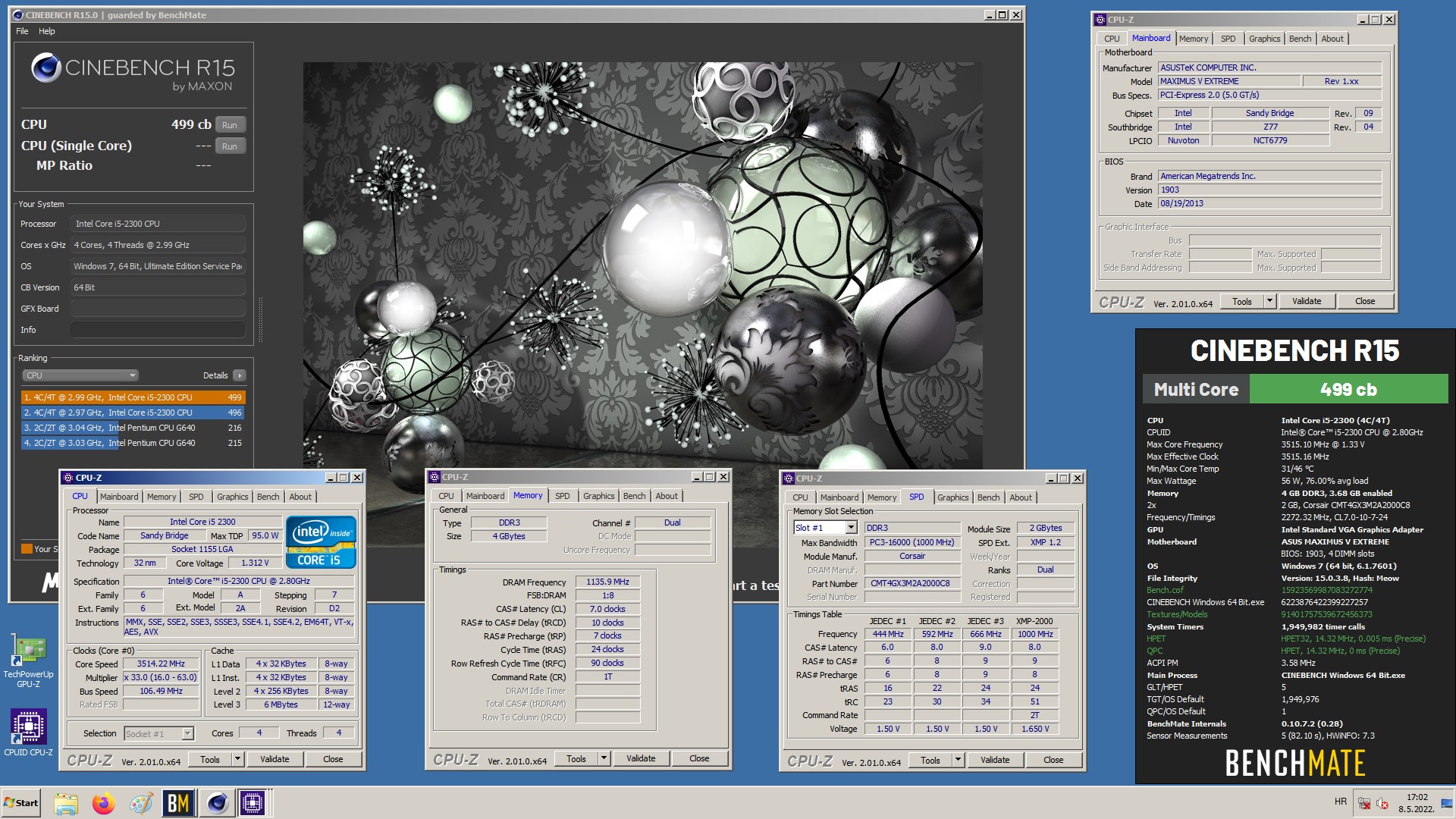Click Cinebench window title bar icon
1456x819 pixels.
tap(18, 15)
